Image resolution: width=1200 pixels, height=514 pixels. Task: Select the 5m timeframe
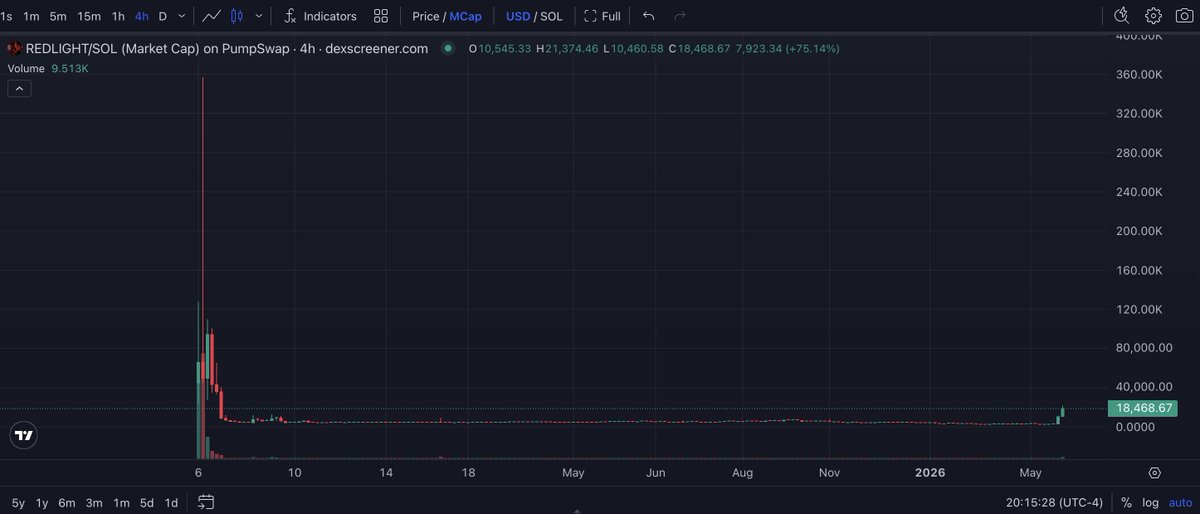click(x=58, y=16)
